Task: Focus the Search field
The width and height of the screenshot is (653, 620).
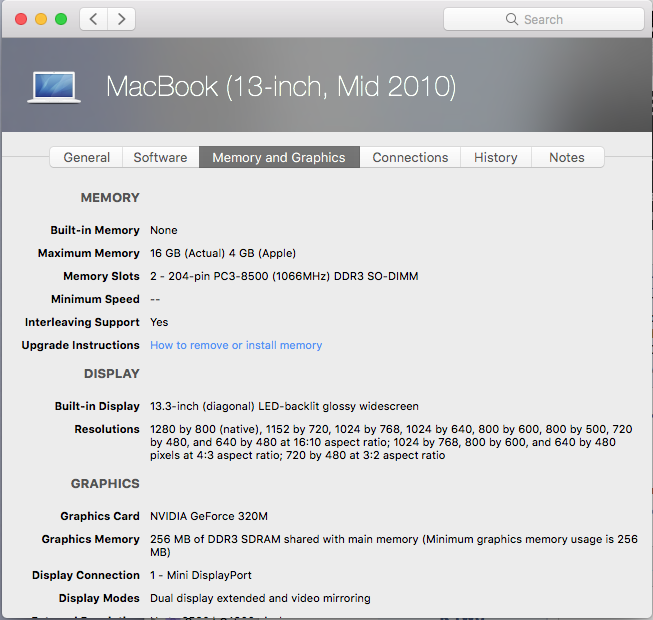Action: (544, 19)
